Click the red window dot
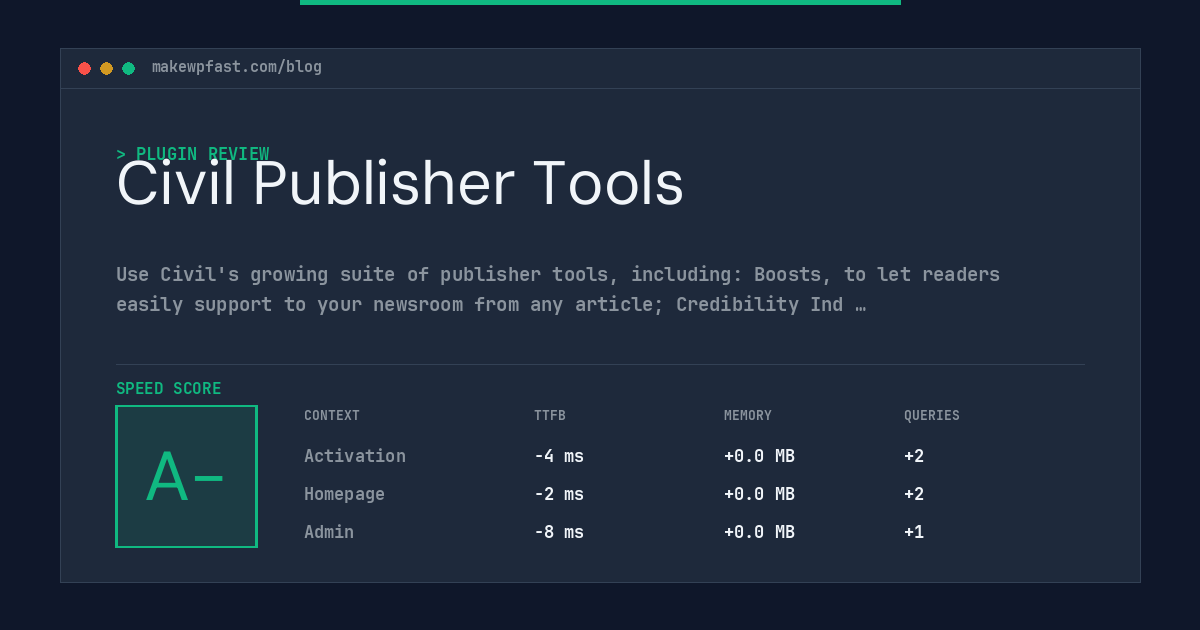This screenshot has width=1200, height=630. coord(84,68)
